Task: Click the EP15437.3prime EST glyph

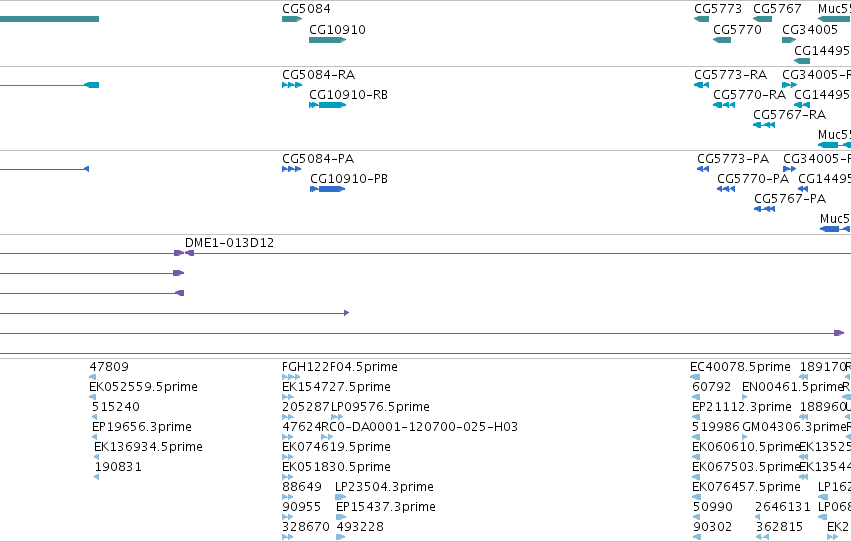Action: [341, 517]
